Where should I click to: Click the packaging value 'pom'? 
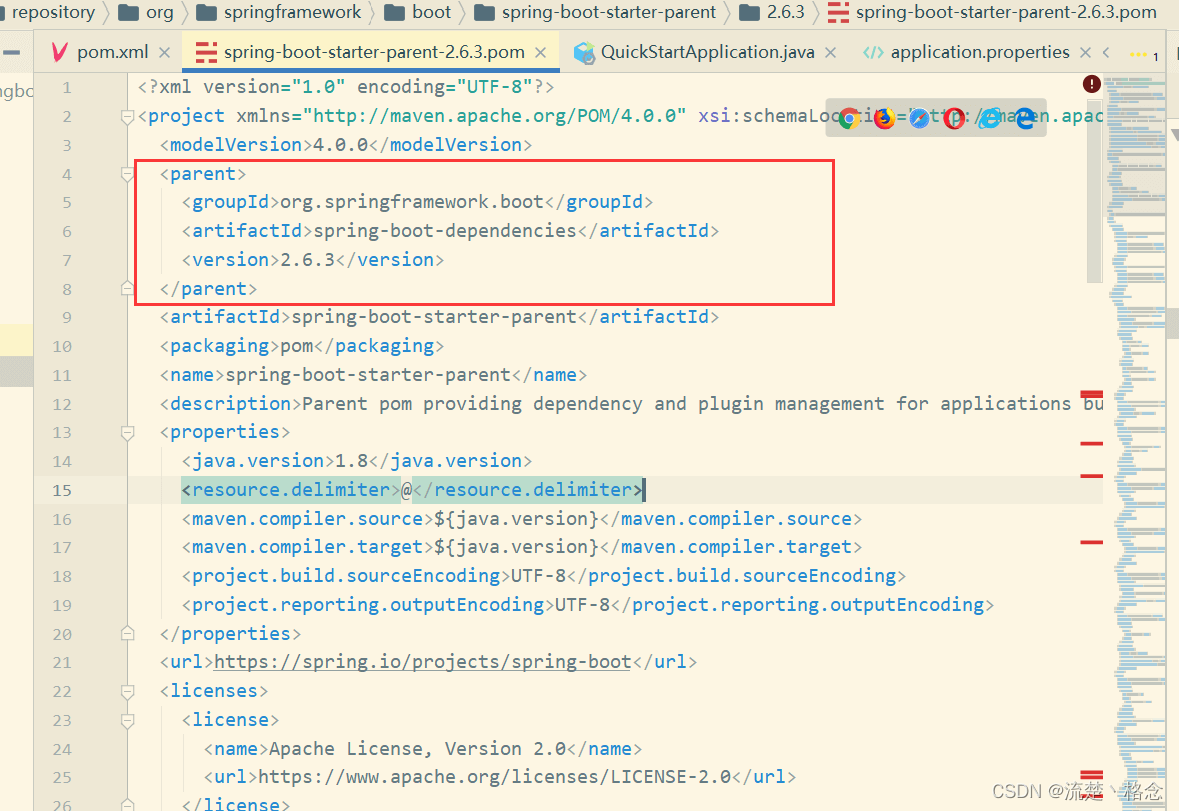coord(297,346)
